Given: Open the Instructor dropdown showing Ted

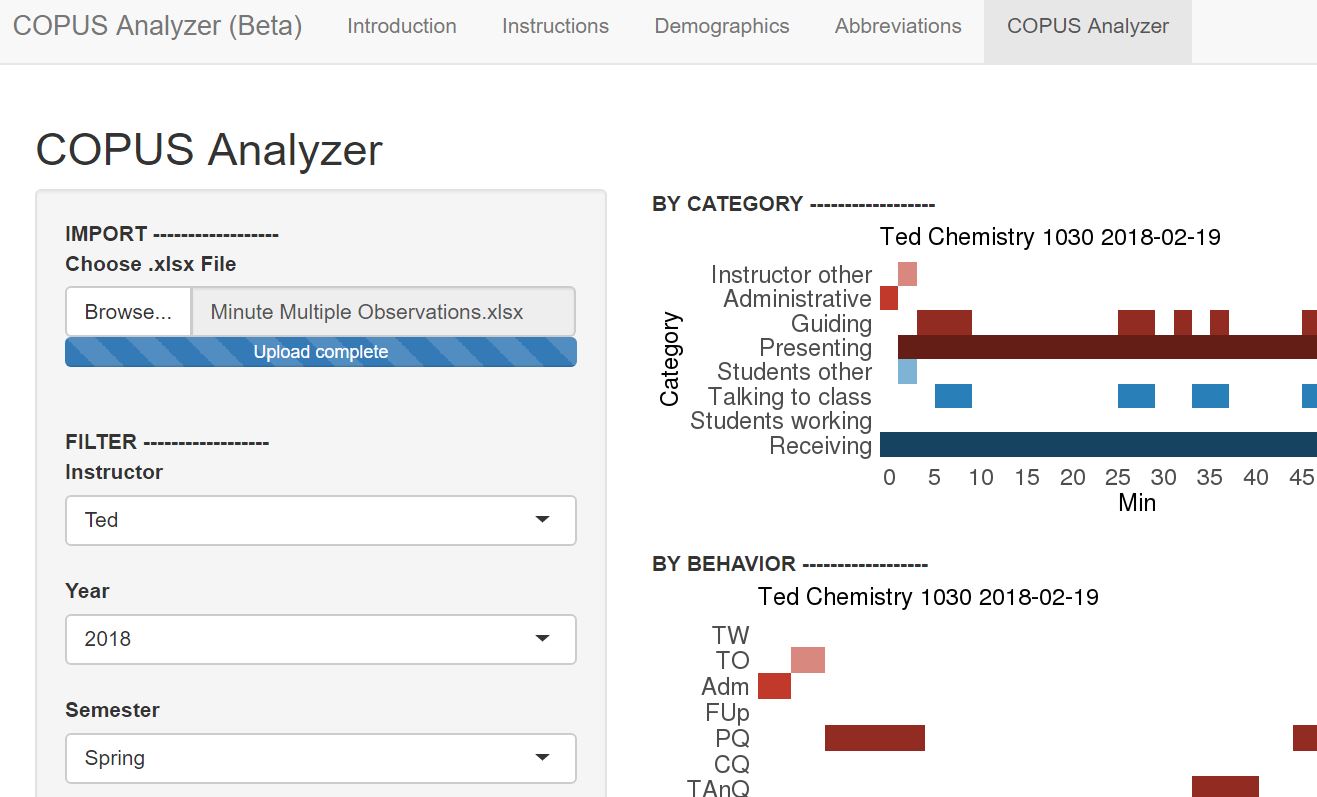Looking at the screenshot, I should (x=320, y=520).
